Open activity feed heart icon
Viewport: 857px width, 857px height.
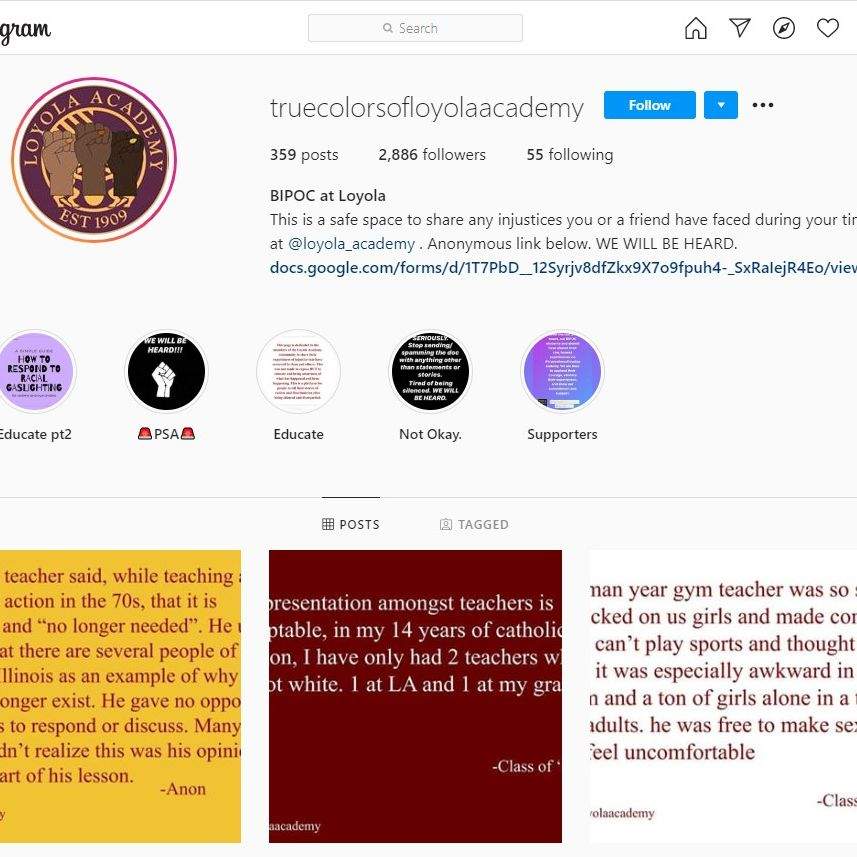[x=827, y=28]
